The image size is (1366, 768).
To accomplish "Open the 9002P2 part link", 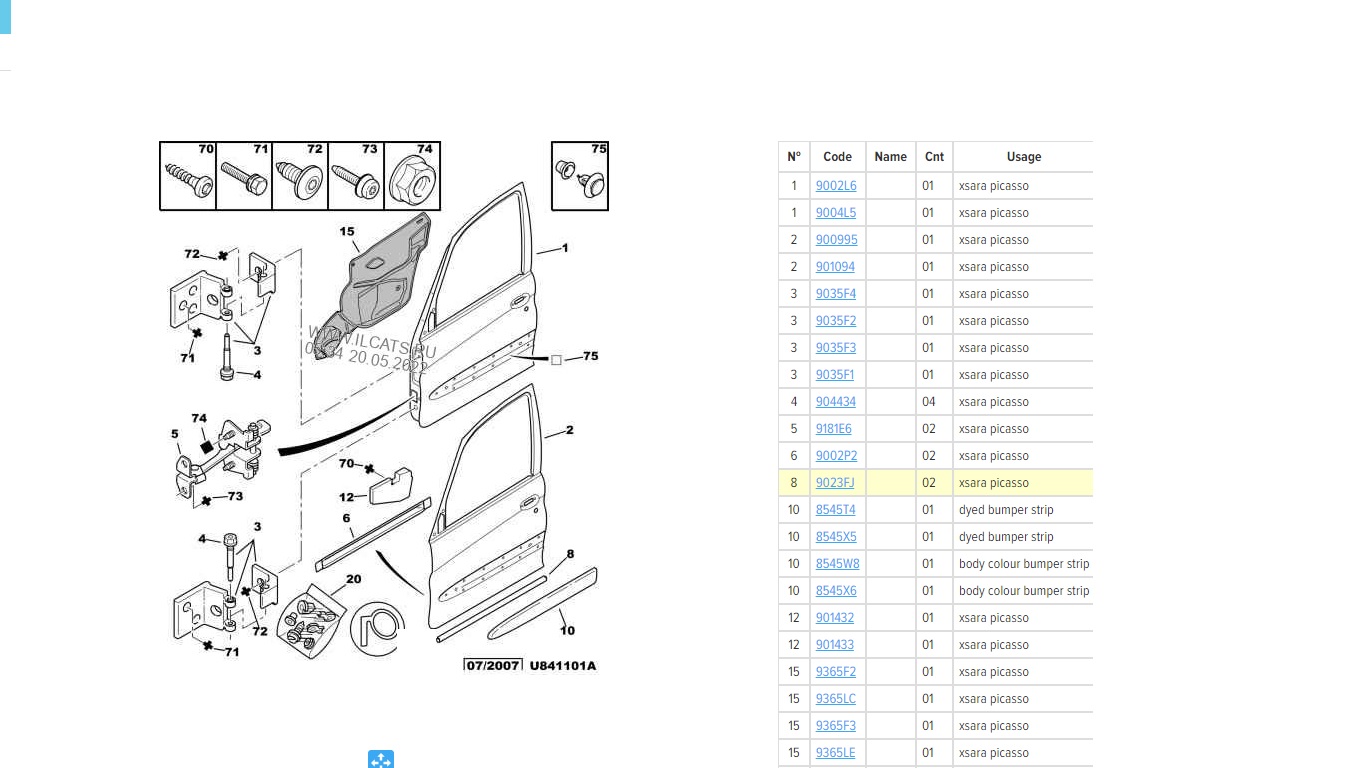I will point(836,456).
